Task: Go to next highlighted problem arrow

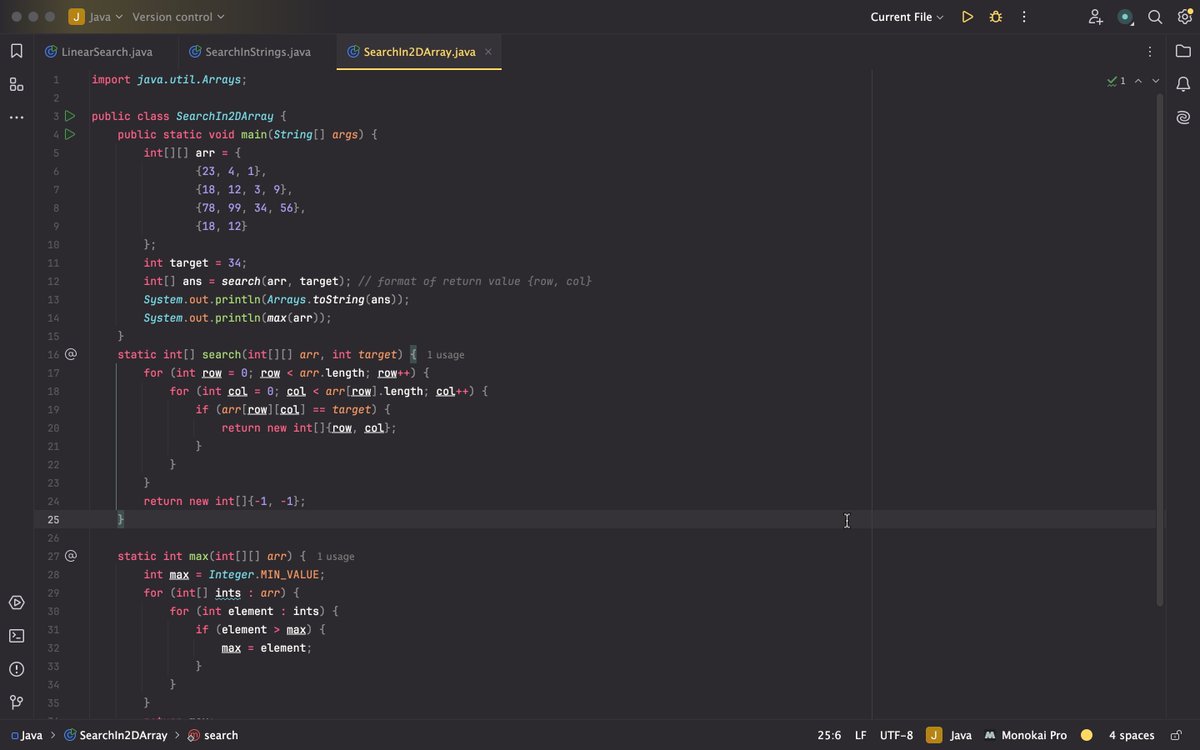Action: pyautogui.click(x=1156, y=81)
